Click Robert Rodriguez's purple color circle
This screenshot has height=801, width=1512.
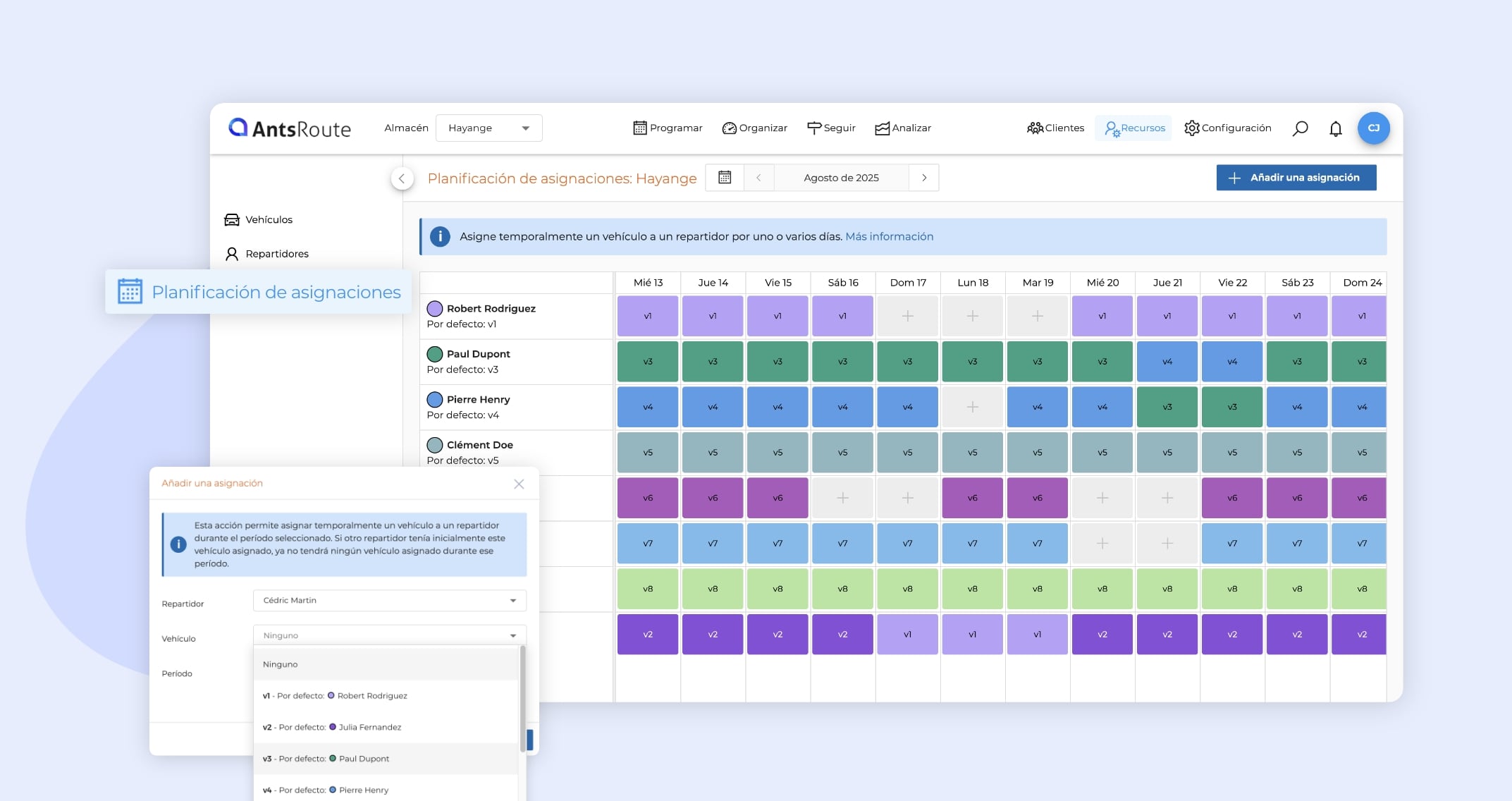[435, 309]
